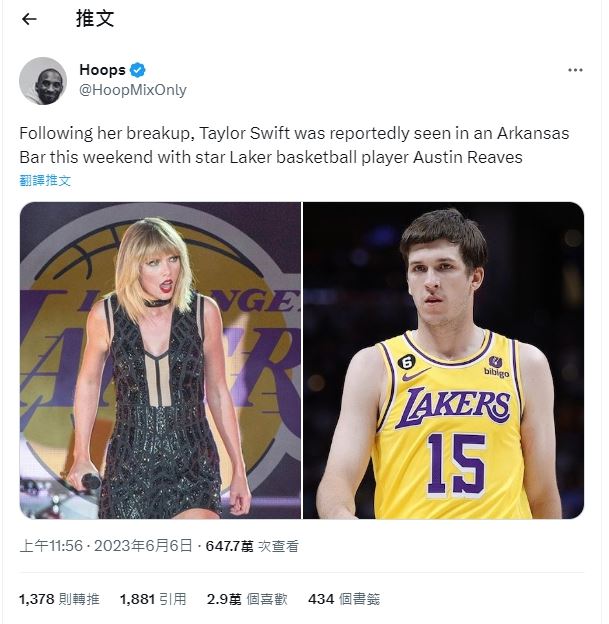Click the Hoops display name
609x624 pixels.
pos(102,70)
